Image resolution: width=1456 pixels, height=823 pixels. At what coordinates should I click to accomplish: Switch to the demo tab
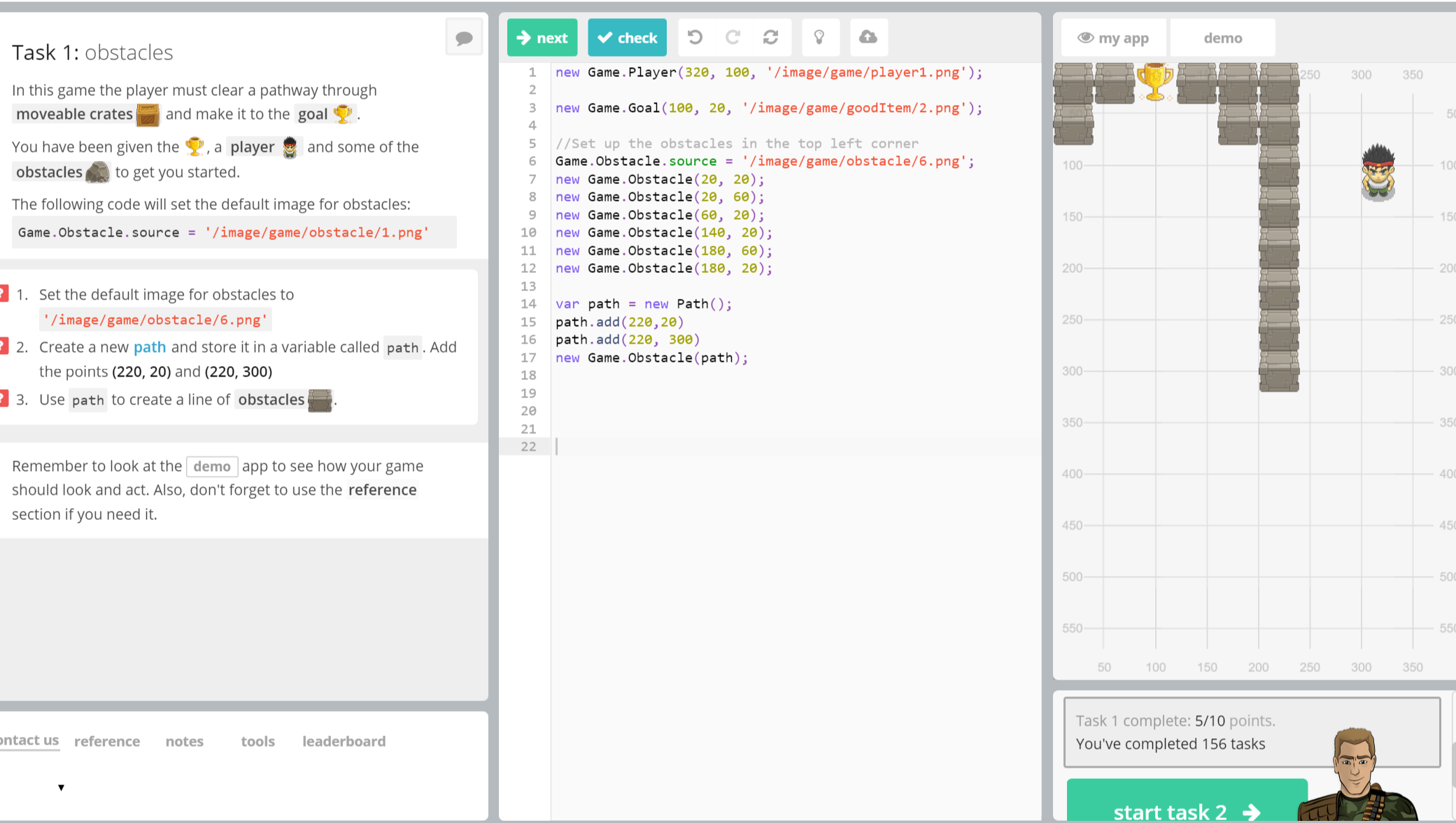tap(1222, 38)
